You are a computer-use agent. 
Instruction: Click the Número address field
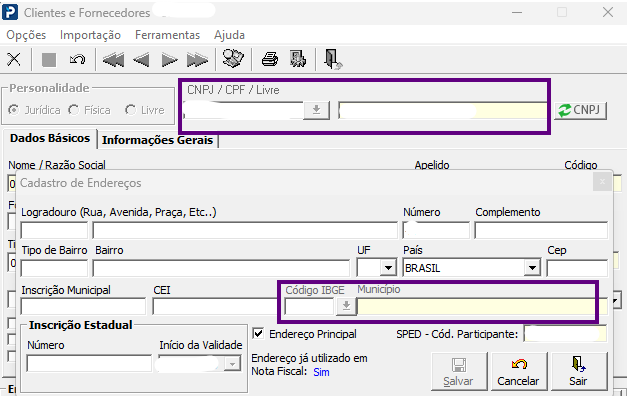[x=436, y=231]
